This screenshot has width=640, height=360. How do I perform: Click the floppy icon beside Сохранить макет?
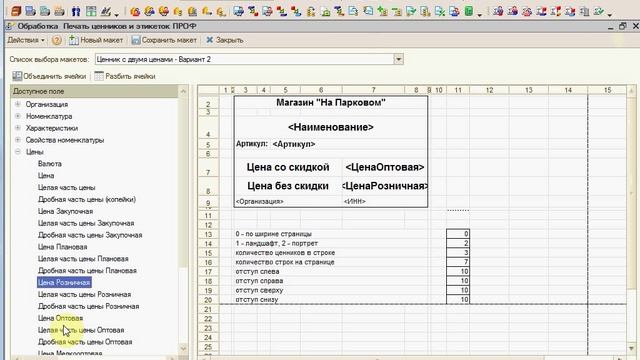(136, 40)
